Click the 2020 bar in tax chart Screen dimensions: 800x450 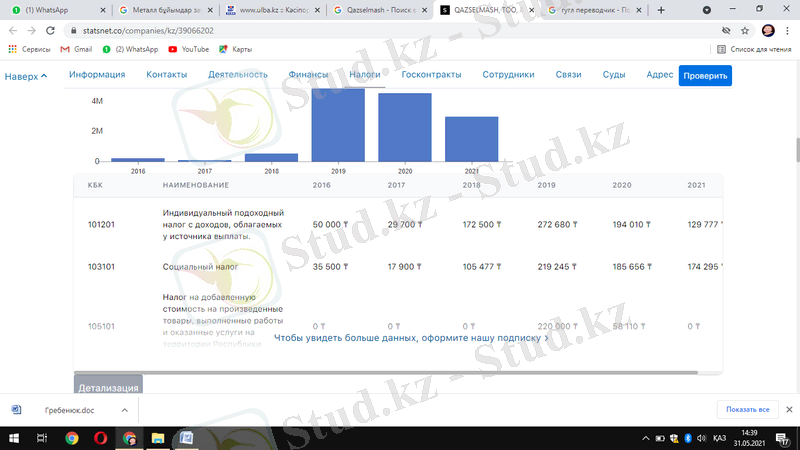(x=405, y=128)
